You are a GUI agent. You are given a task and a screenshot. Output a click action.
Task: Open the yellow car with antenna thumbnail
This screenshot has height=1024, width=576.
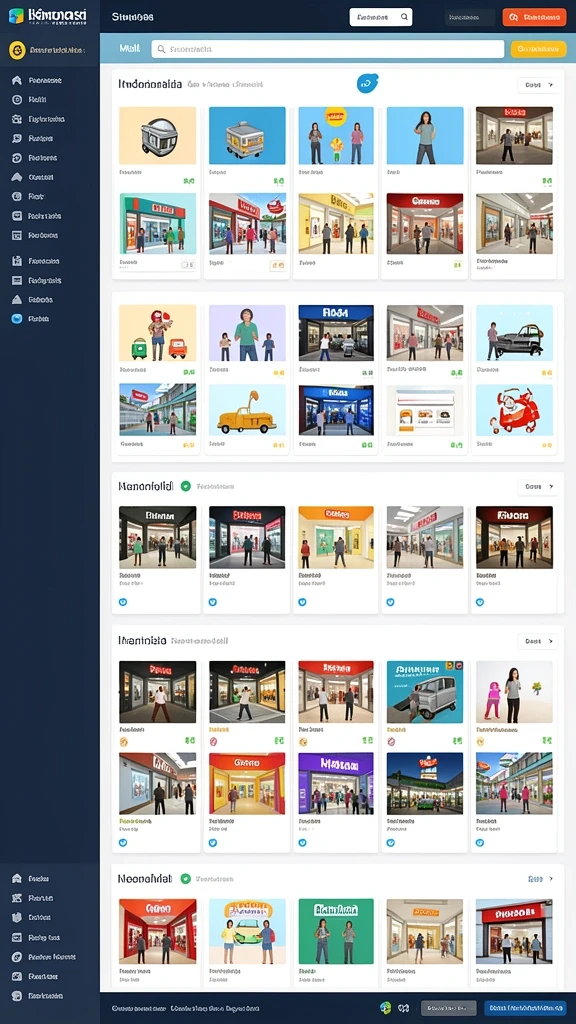(247, 409)
